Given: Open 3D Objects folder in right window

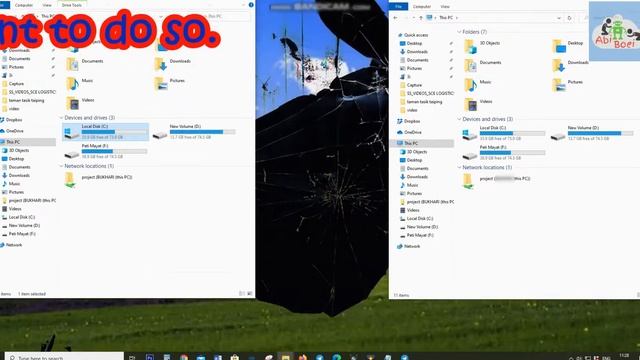Looking at the screenshot, I should [x=482, y=46].
